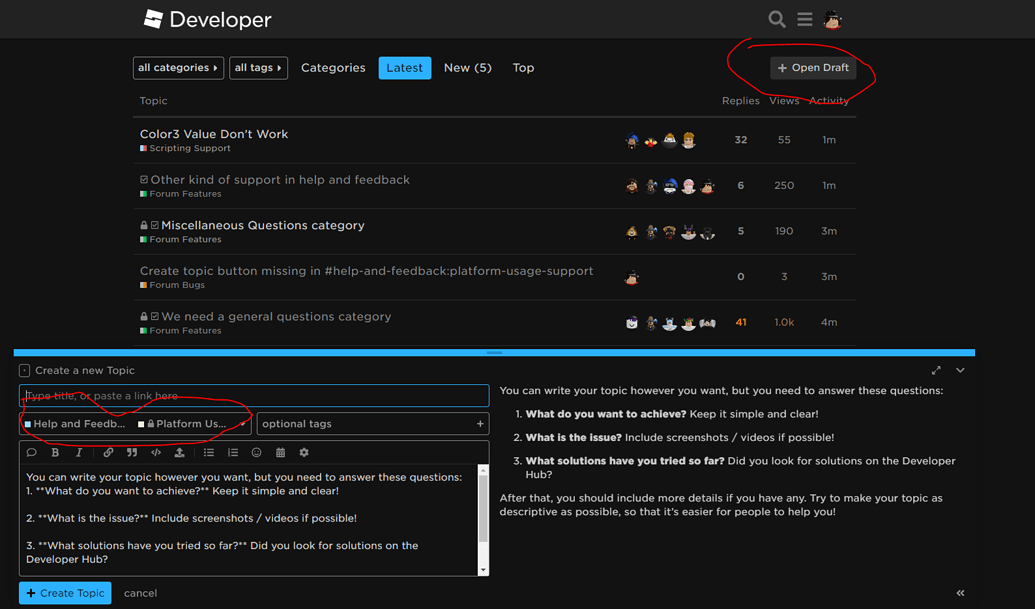Open the Color3 Value Don't Work topic

tap(213, 133)
